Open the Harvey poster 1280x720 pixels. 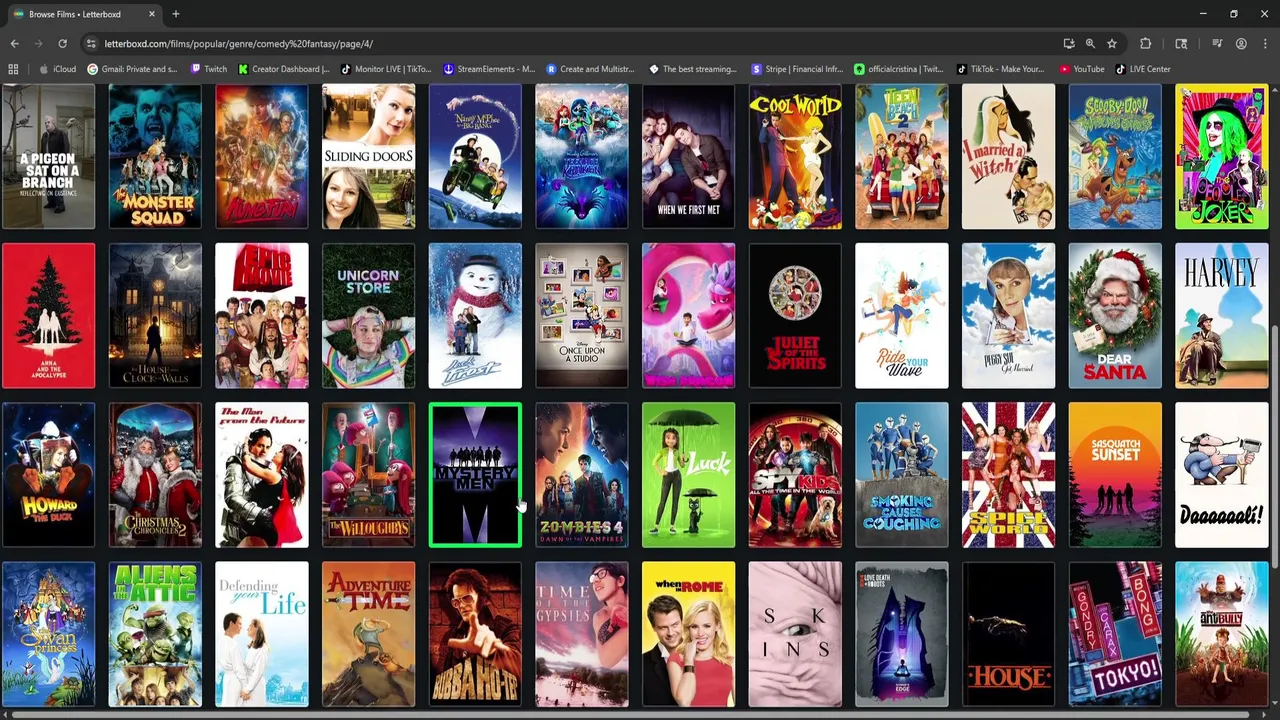click(1222, 316)
